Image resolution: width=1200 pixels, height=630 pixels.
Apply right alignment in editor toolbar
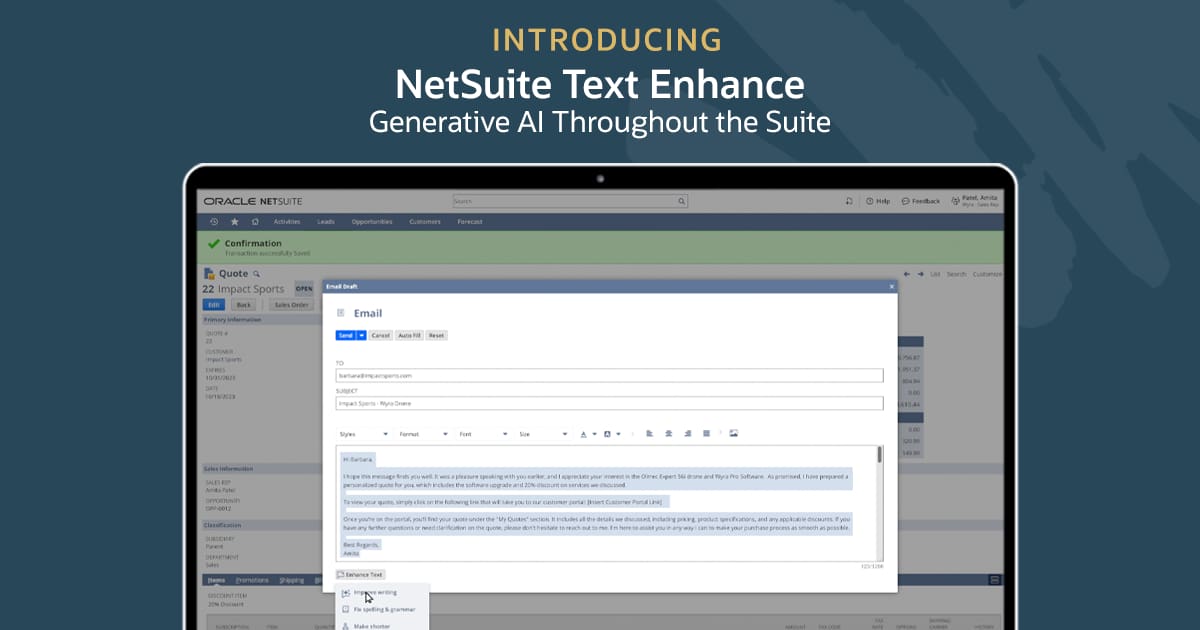click(x=687, y=434)
